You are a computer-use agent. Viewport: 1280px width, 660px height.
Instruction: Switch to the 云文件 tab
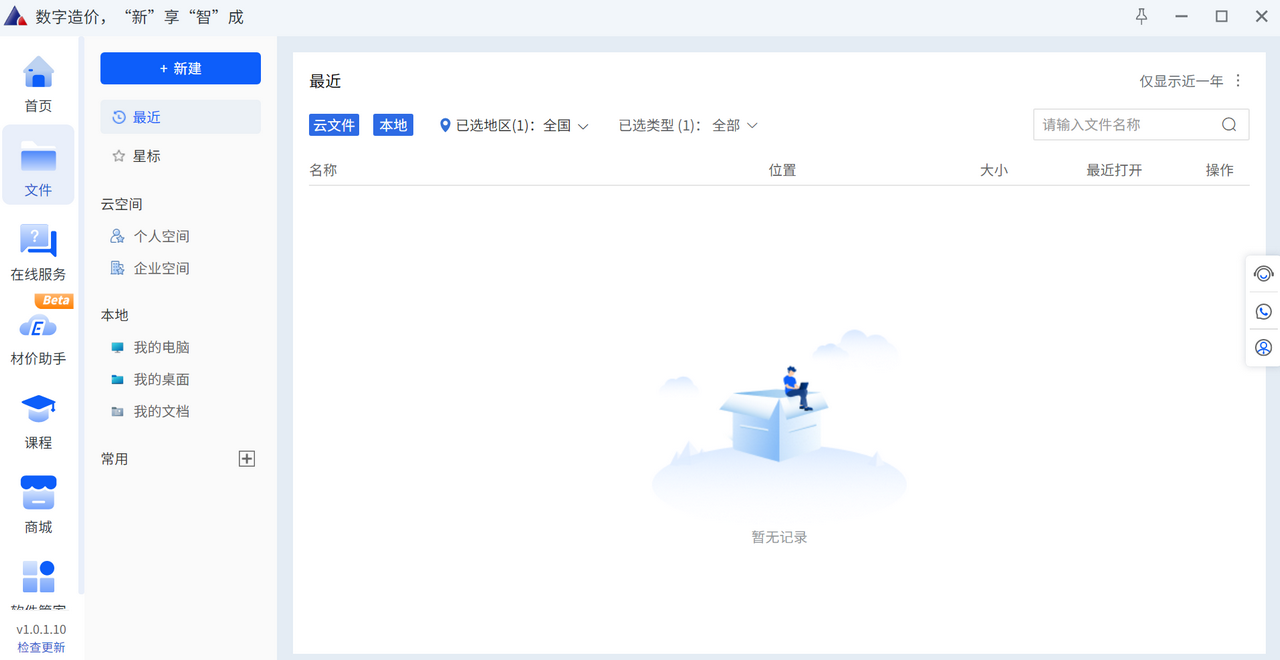click(x=334, y=124)
